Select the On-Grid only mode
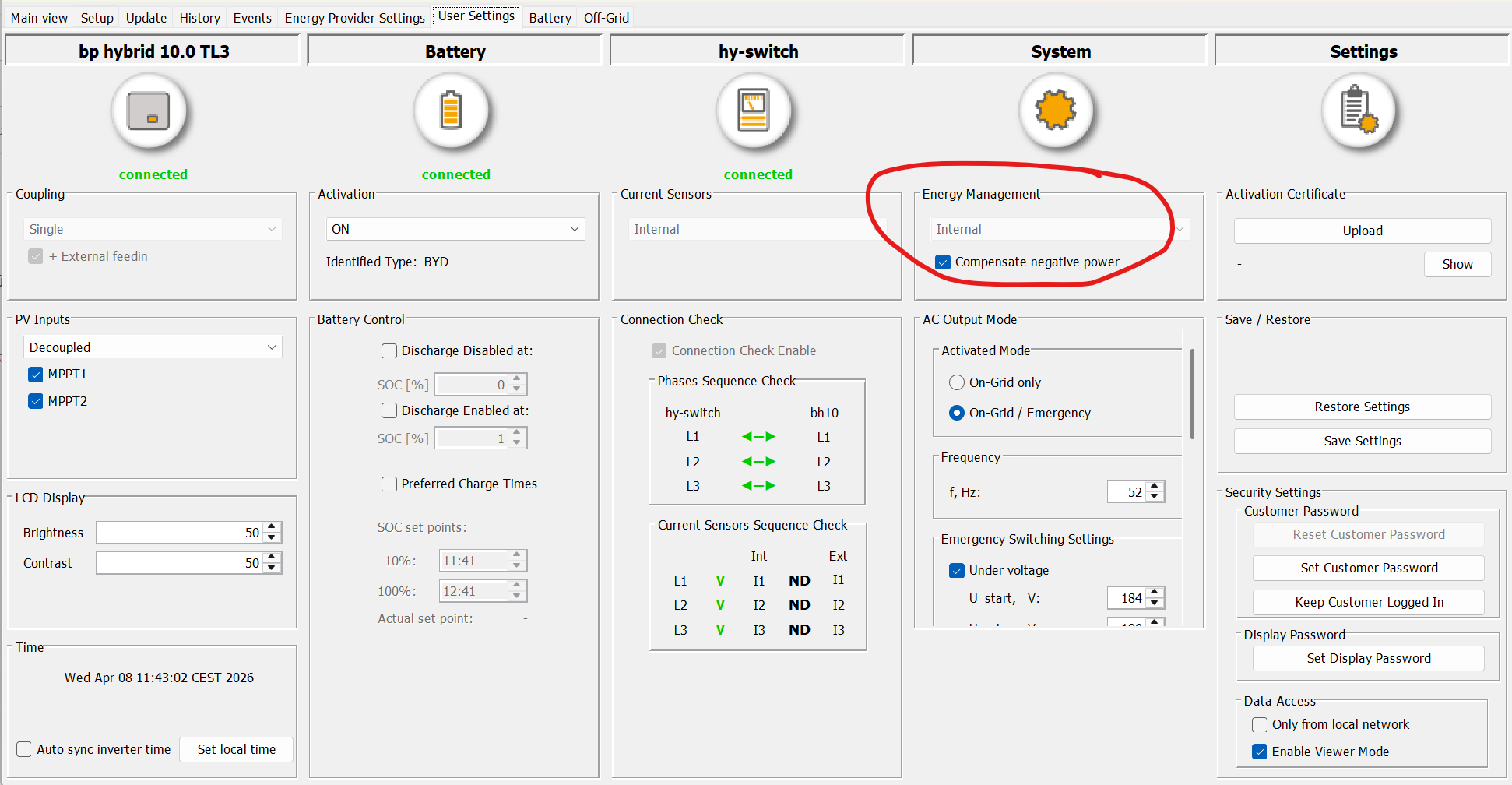Image resolution: width=1512 pixels, height=785 pixels. point(957,382)
